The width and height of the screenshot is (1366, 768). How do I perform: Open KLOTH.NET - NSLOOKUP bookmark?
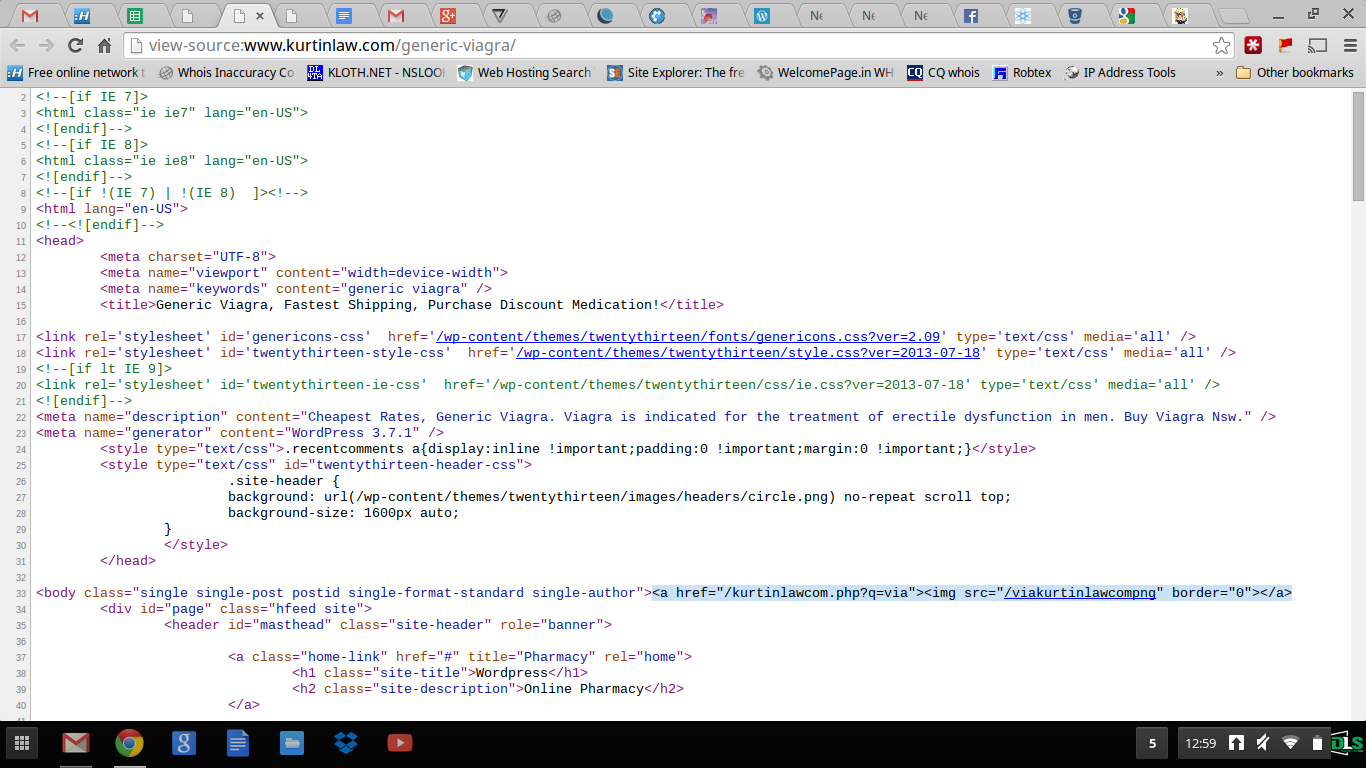[377, 72]
